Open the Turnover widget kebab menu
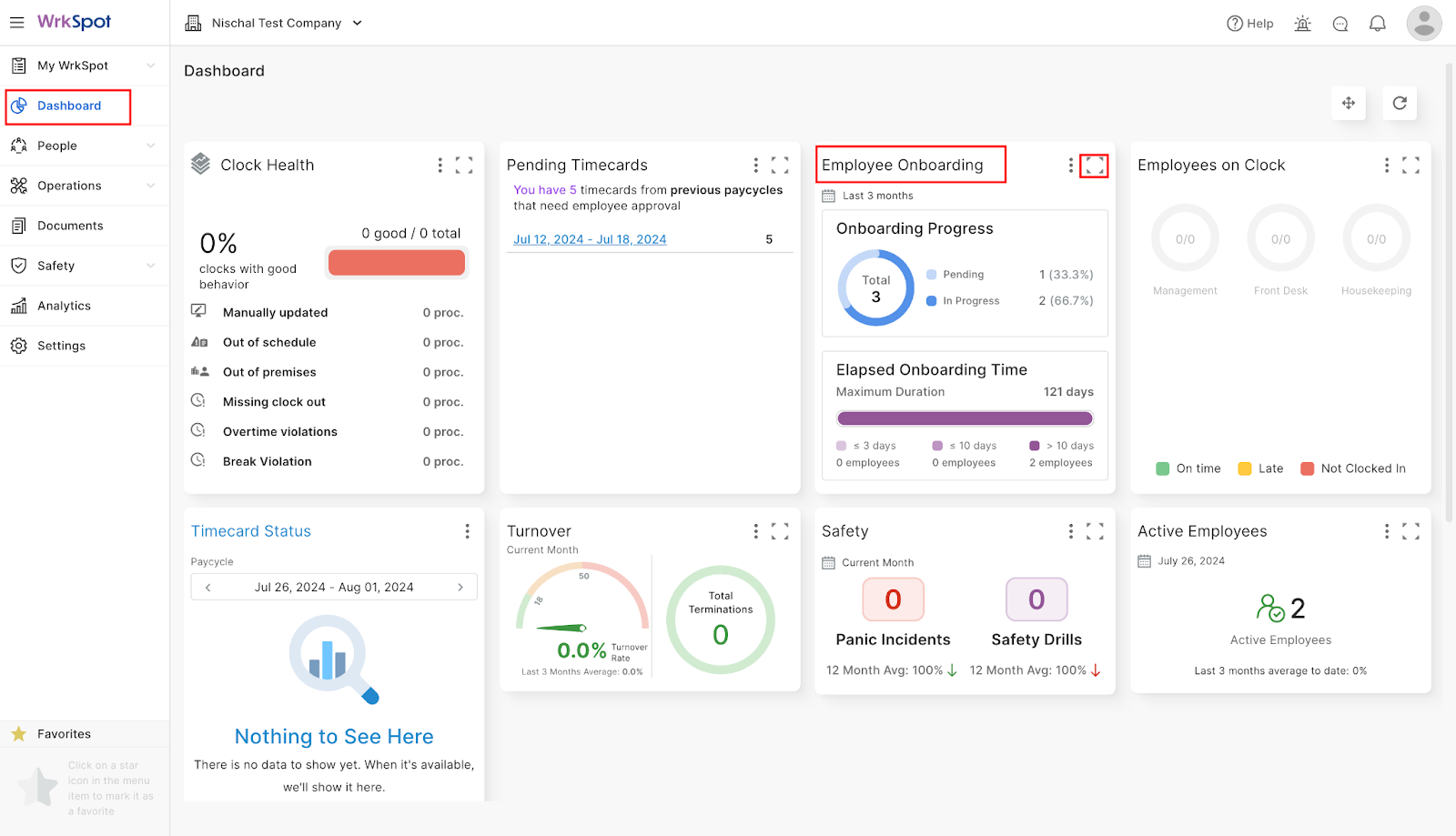The image size is (1456, 836). click(755, 530)
